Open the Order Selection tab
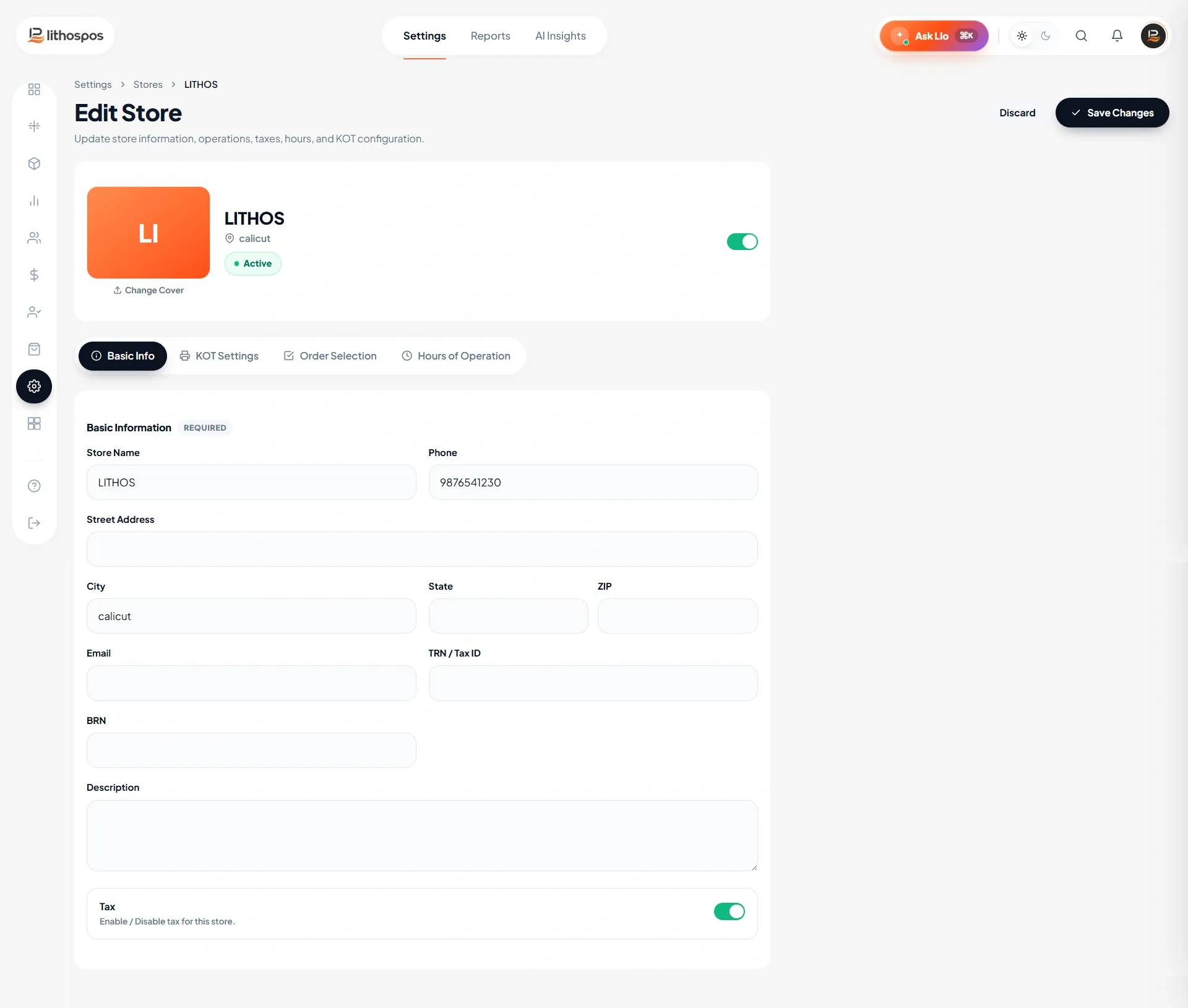This screenshot has height=1008, width=1188. 330,356
